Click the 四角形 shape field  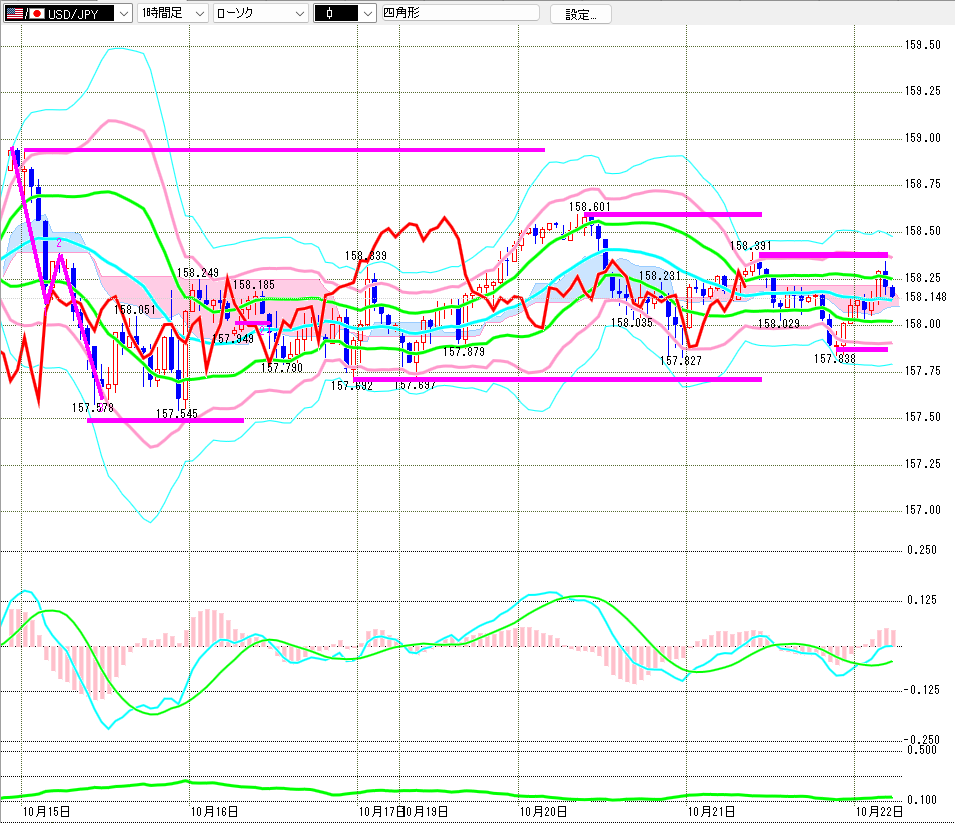coord(460,13)
